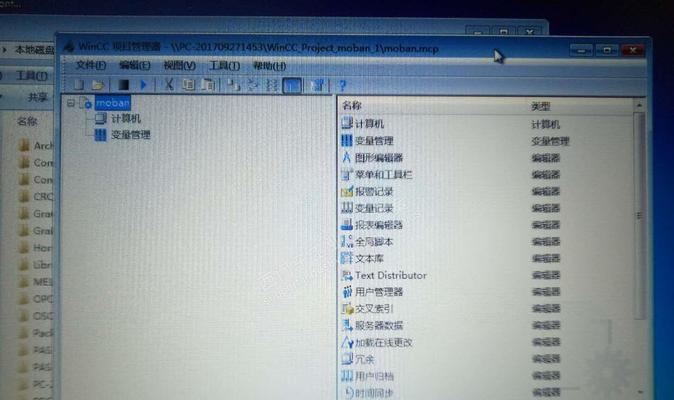Viewport: 674px width, 400px height.
Task: Open the 帮助(H) menu
Action: (x=270, y=66)
